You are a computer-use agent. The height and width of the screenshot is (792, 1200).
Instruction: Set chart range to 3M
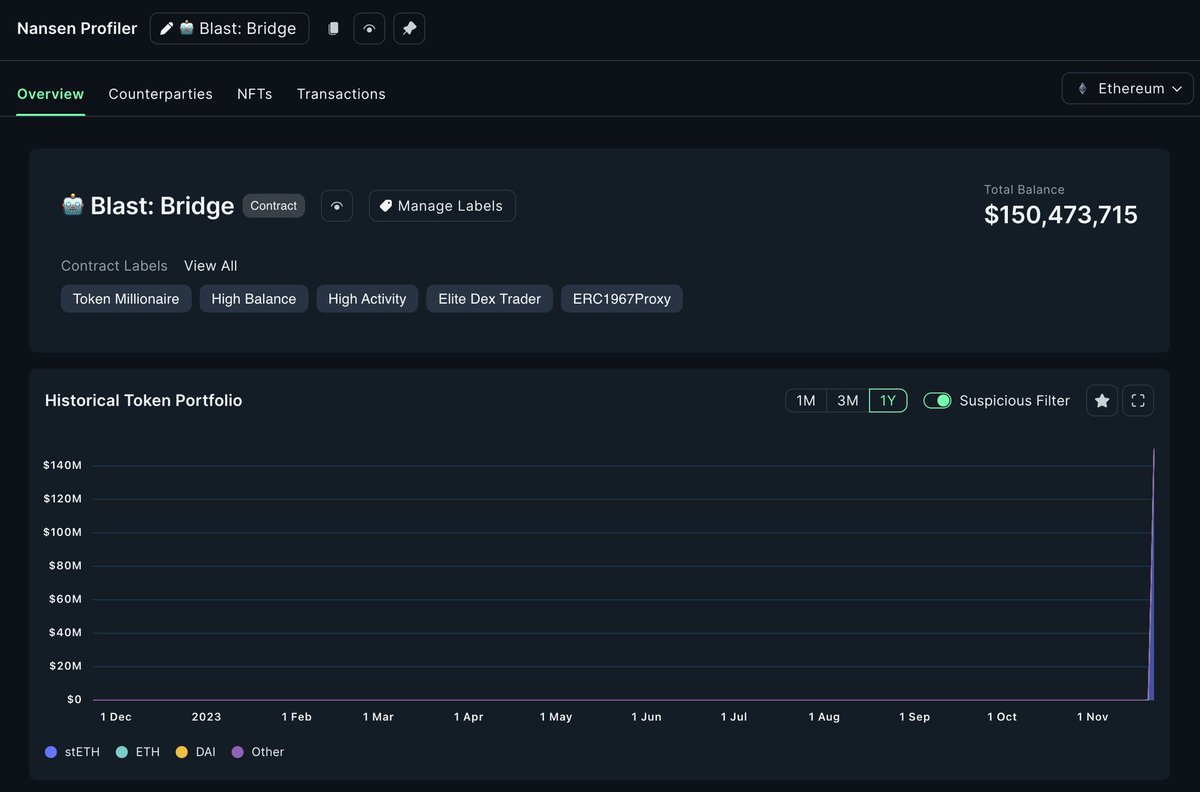(848, 401)
